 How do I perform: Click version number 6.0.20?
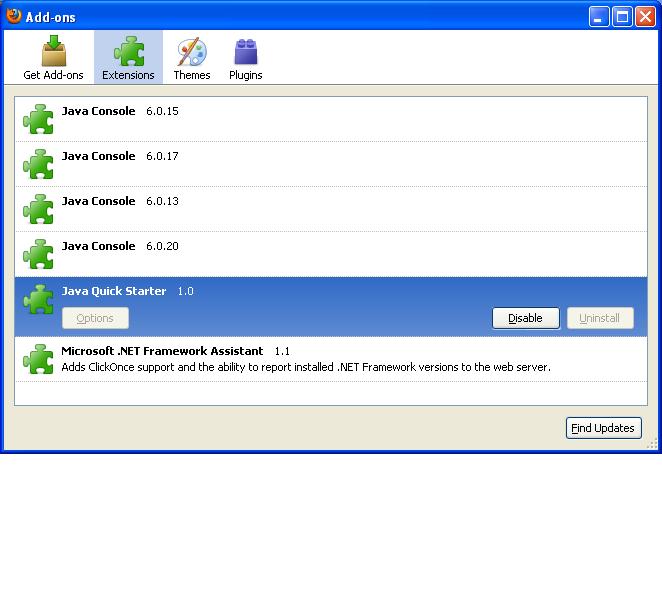pyautogui.click(x=163, y=246)
